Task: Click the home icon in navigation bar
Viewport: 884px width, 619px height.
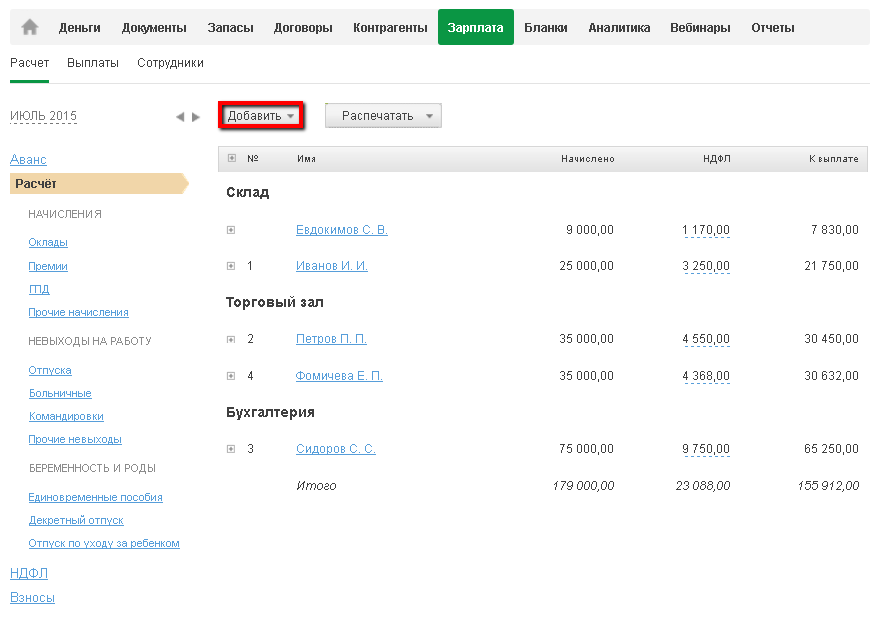Action: (x=29, y=28)
